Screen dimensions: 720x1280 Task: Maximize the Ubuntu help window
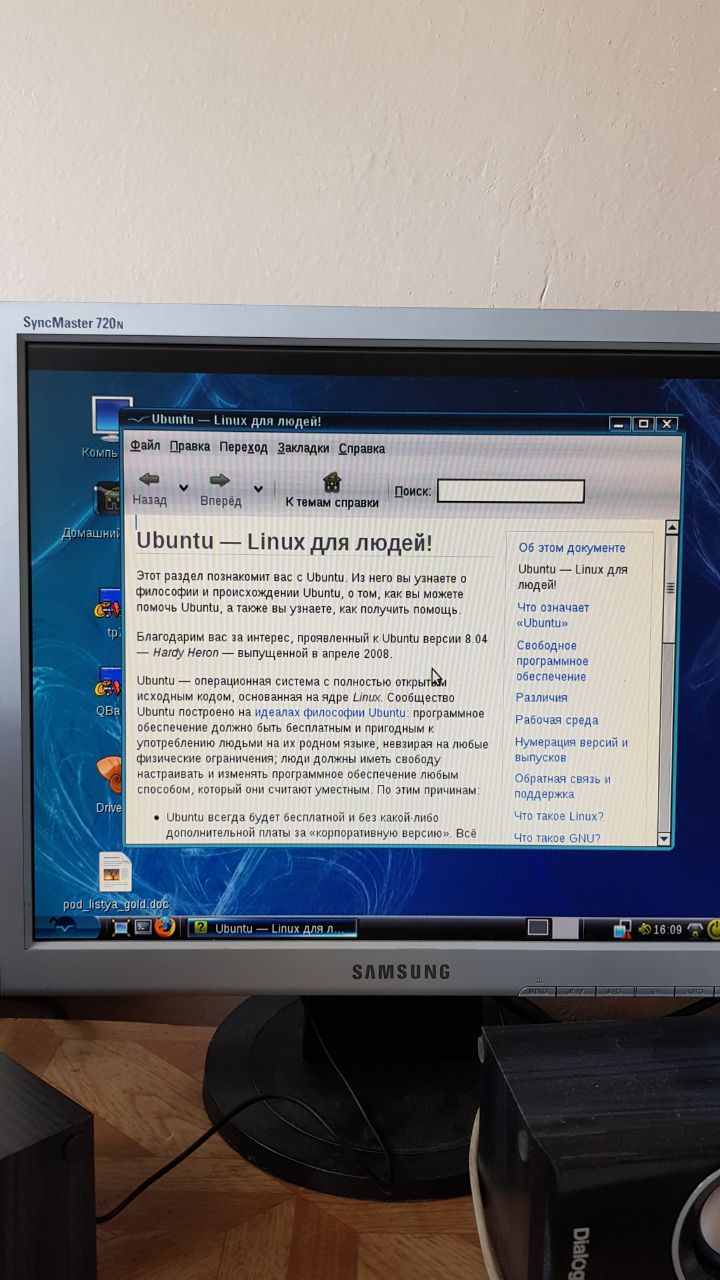(643, 424)
